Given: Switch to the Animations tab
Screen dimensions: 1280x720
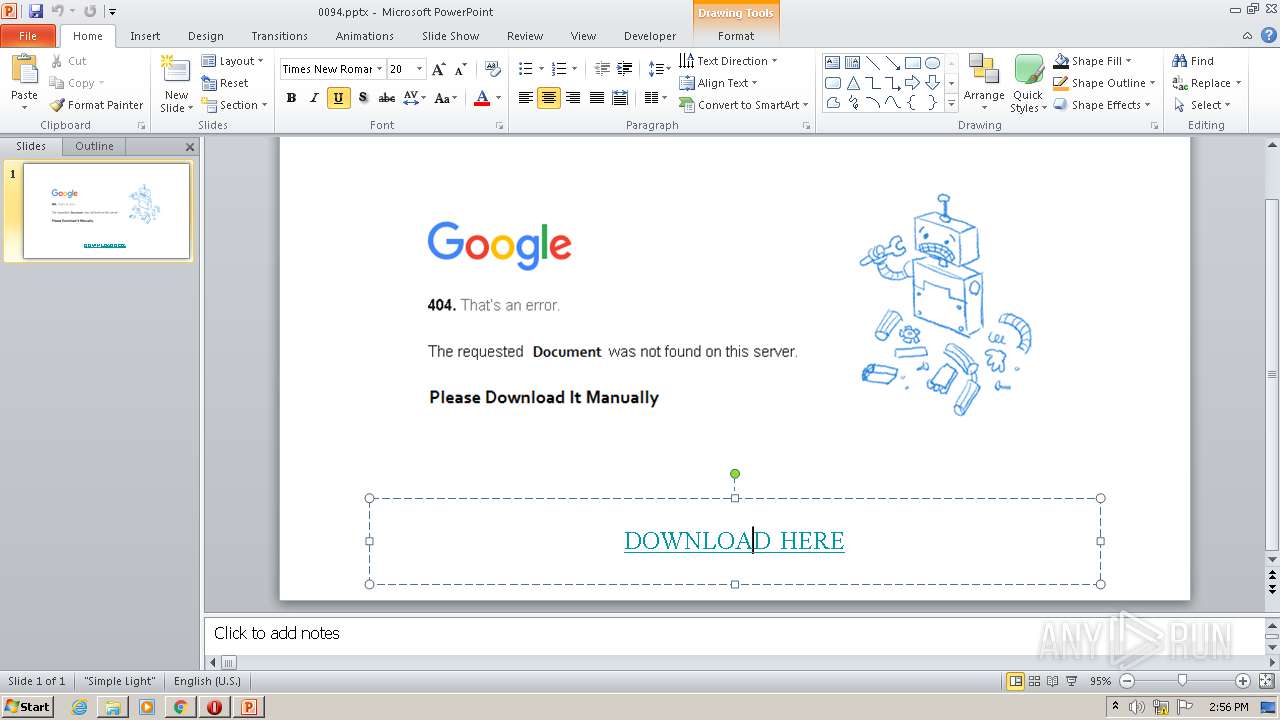Looking at the screenshot, I should [x=365, y=36].
